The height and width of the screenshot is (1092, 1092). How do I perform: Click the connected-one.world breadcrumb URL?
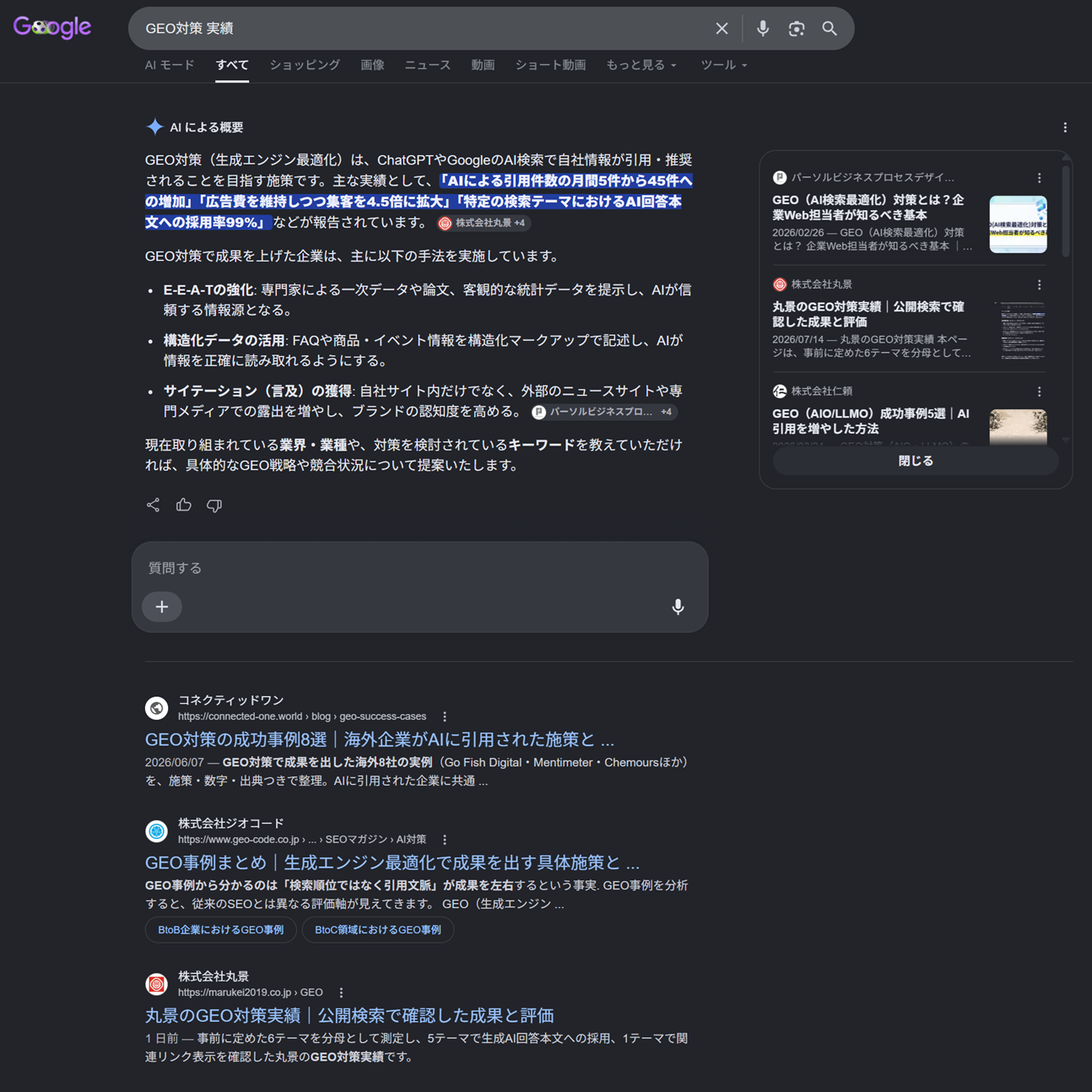pos(302,716)
